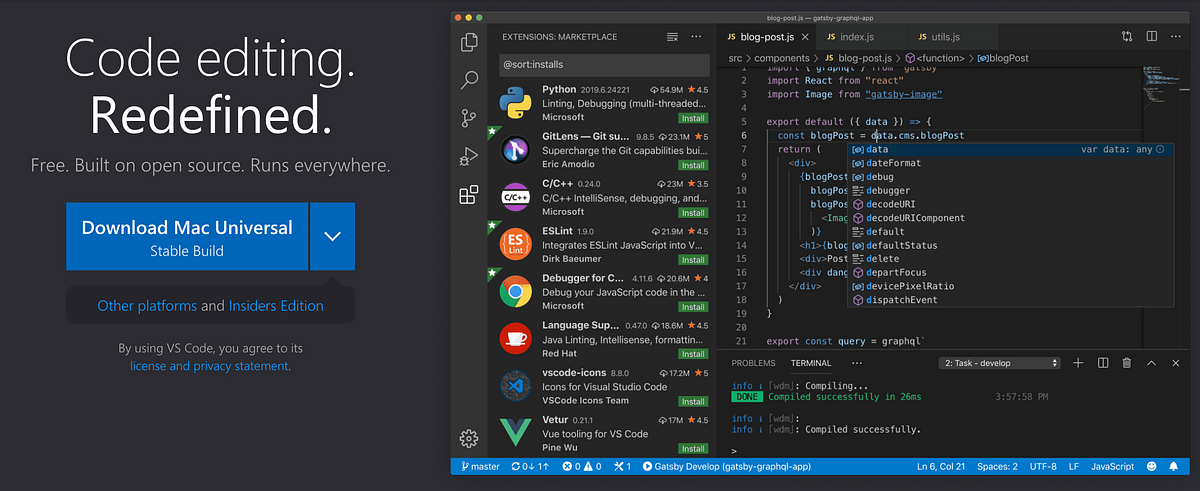Open the feedback smiley in the status bar
Image resolution: width=1200 pixels, height=491 pixels.
tap(1150, 466)
